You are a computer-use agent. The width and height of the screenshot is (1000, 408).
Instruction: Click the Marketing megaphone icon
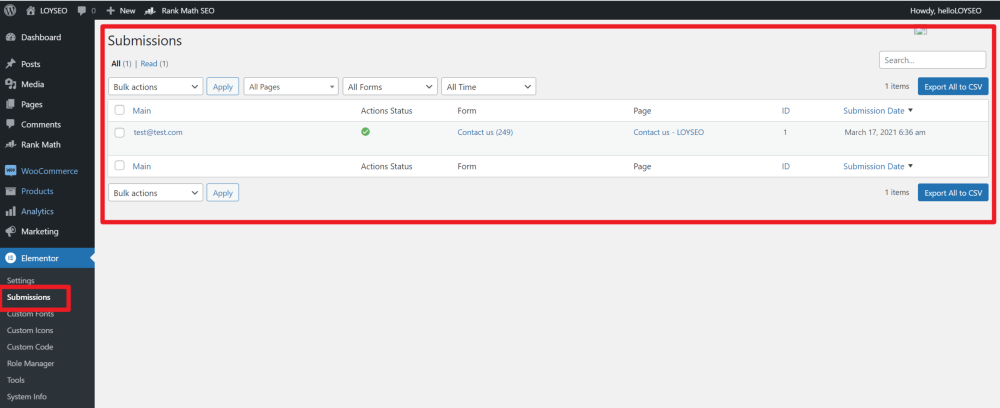pos(10,231)
